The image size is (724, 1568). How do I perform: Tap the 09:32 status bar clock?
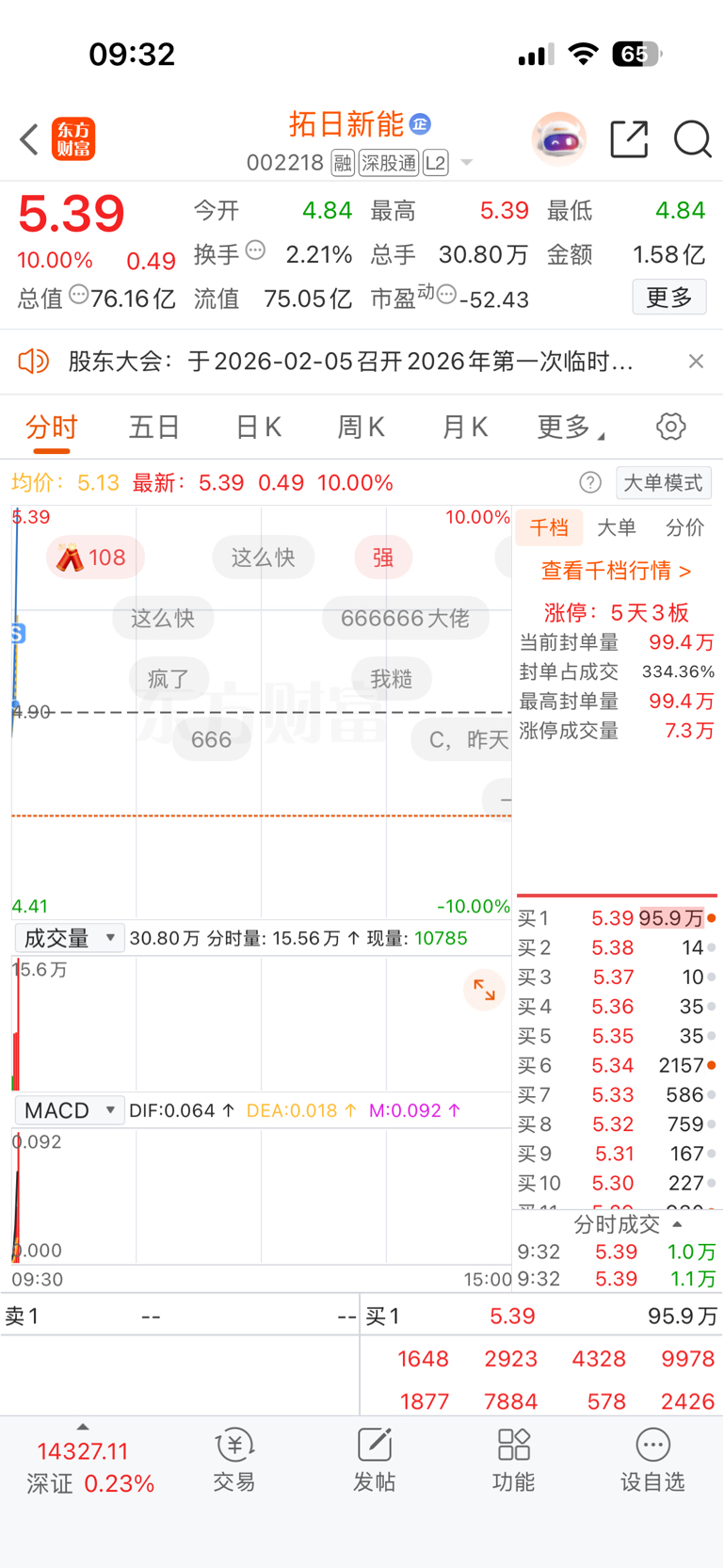132,54
